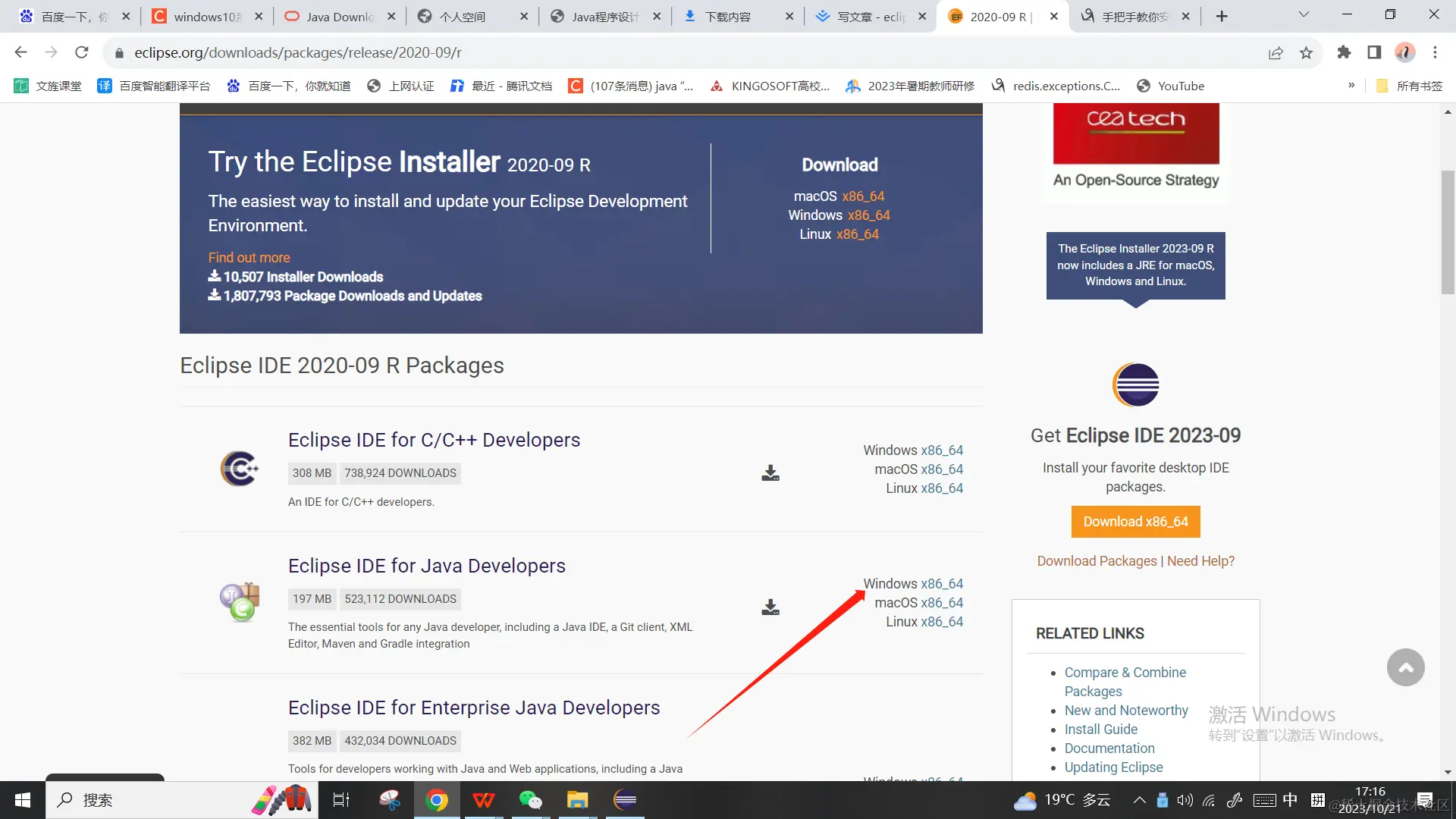
Task: Reload the page using the refresh icon
Action: [82, 52]
